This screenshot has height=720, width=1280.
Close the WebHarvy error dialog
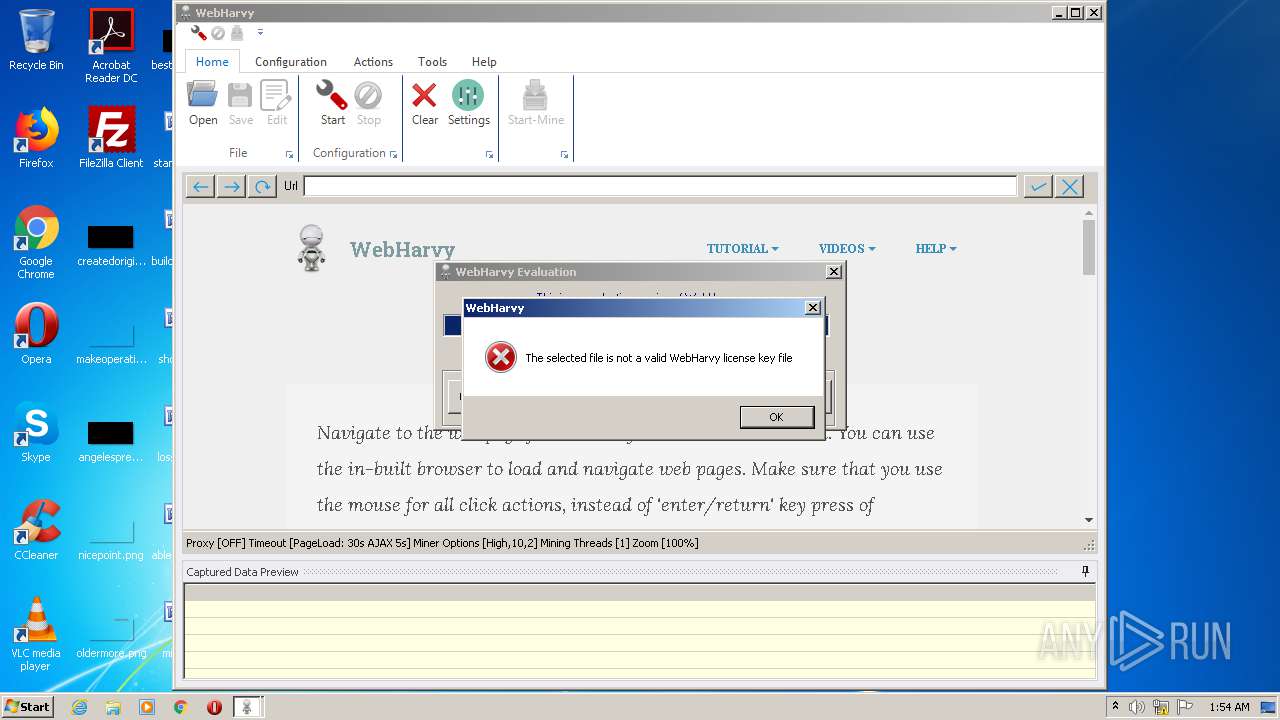pyautogui.click(x=813, y=308)
